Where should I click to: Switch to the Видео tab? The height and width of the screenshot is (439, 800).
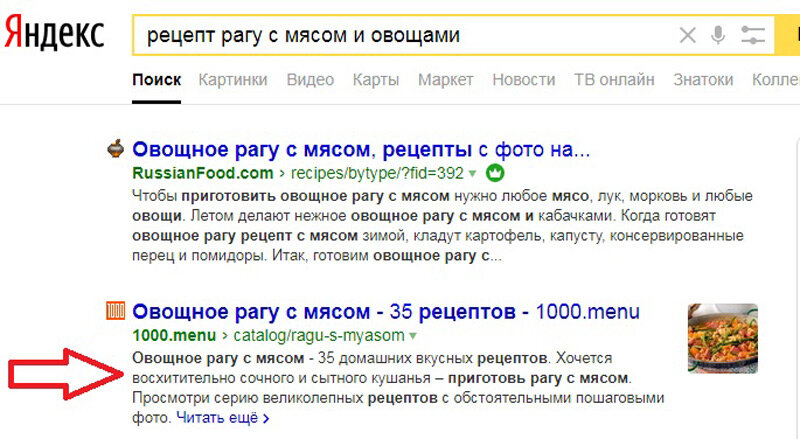310,80
